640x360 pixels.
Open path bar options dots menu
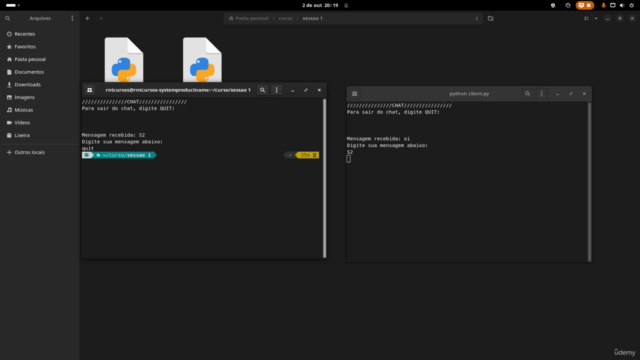click(476, 18)
